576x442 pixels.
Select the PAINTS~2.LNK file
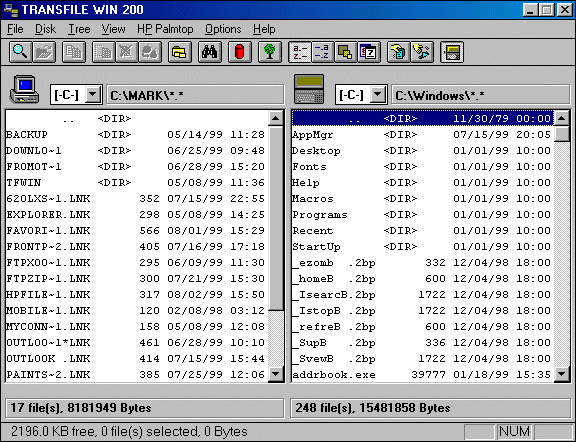[136, 374]
